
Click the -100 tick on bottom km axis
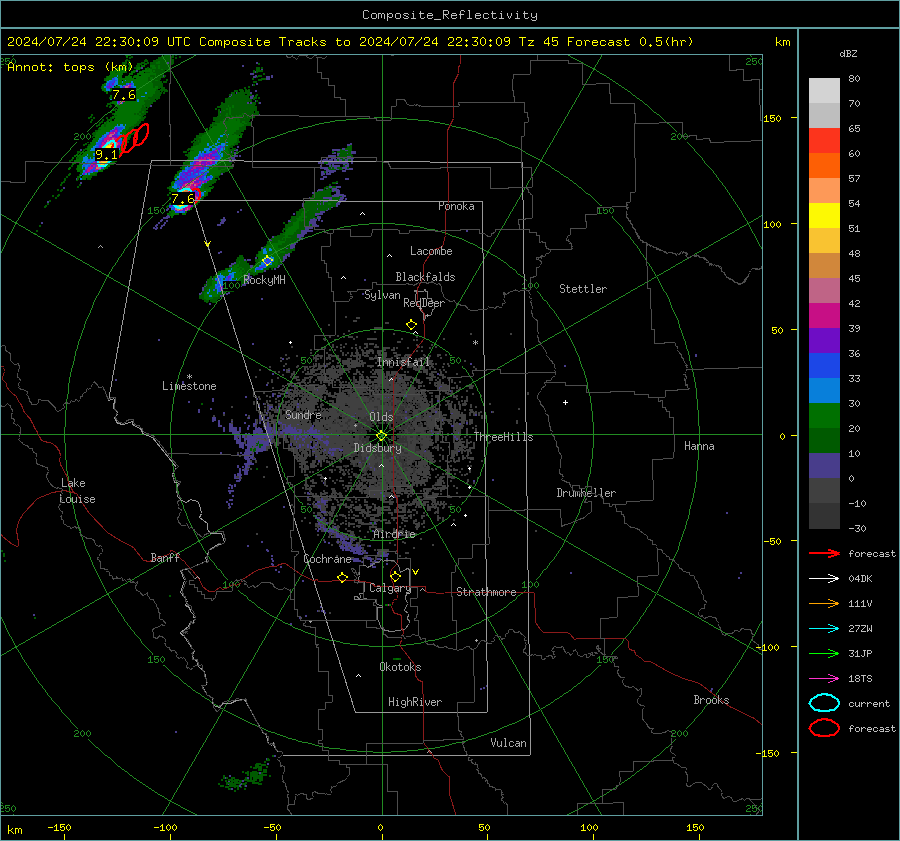165,827
